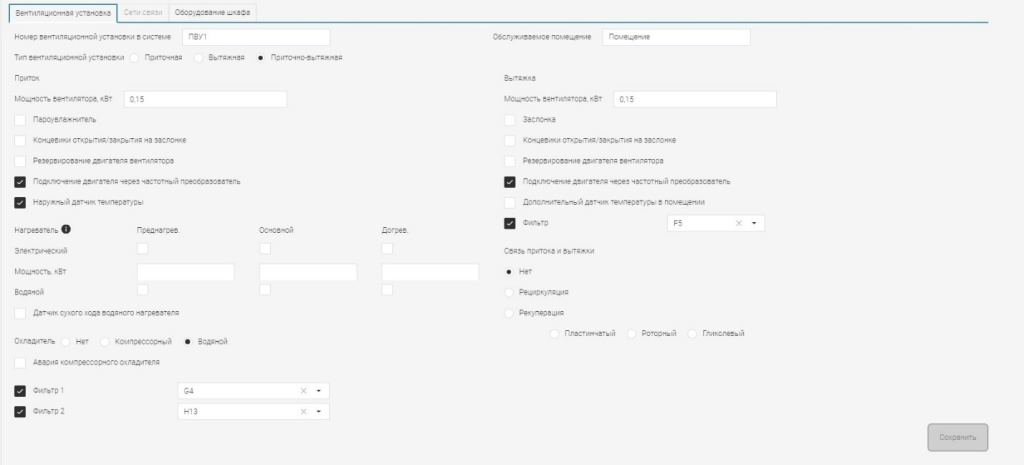Image resolution: width=1024 pixels, height=465 pixels.
Task: Choose Рециркуляция for supply-exhaust link
Action: click(511, 292)
